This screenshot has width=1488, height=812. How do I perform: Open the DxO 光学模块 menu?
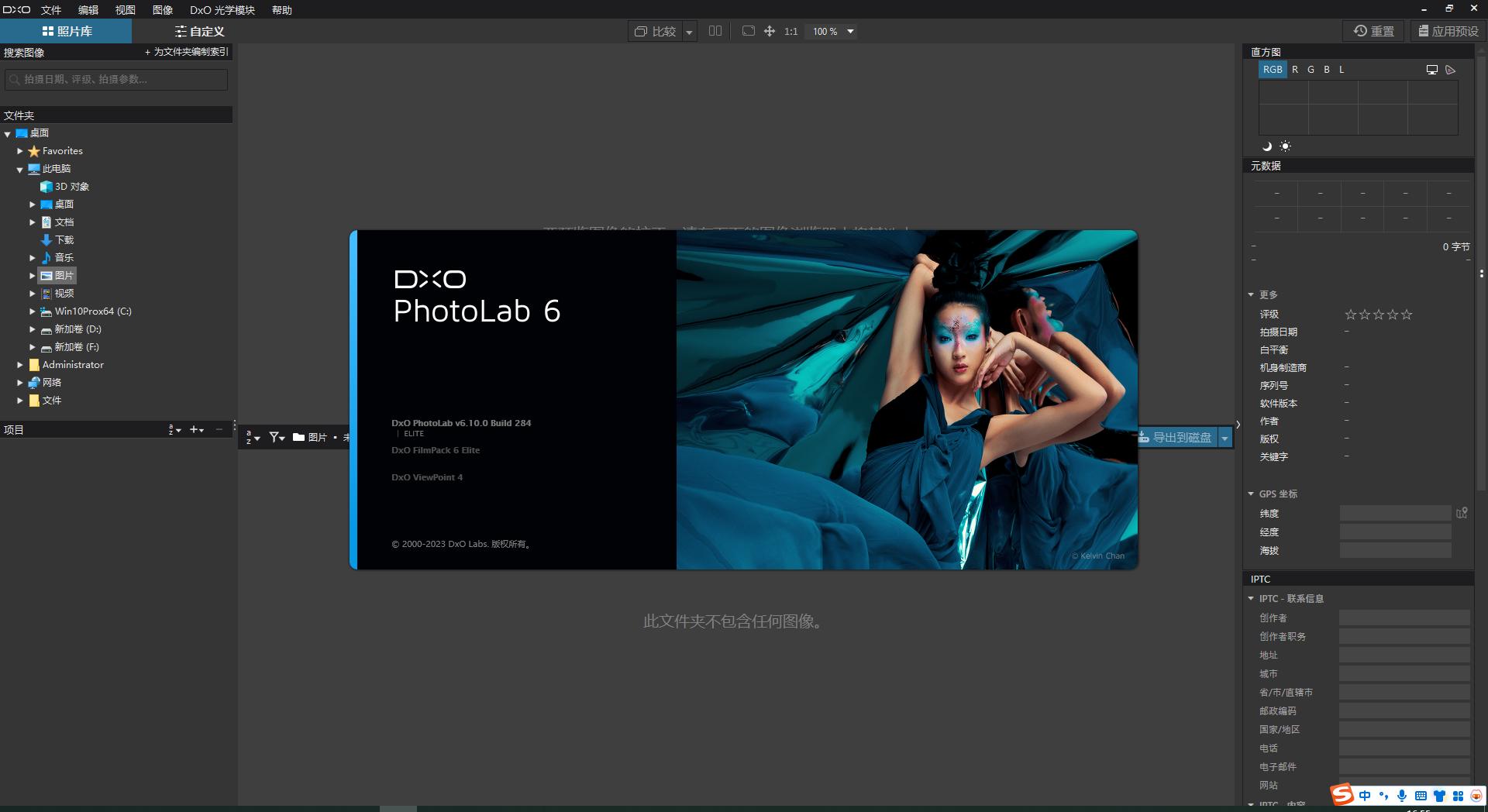pos(222,10)
